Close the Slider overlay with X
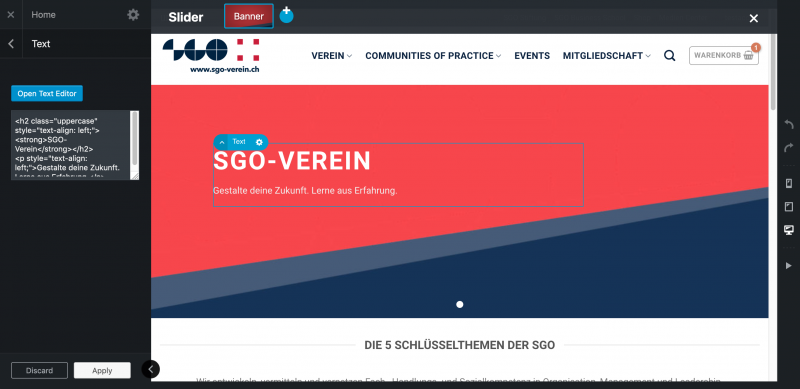The image size is (800, 389). click(x=754, y=18)
